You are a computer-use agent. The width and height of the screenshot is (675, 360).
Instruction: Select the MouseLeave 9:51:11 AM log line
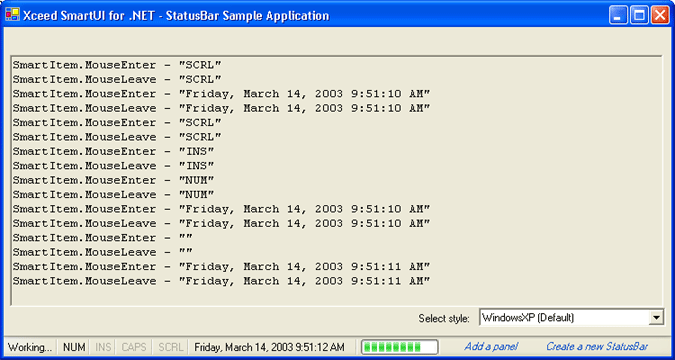click(221, 281)
